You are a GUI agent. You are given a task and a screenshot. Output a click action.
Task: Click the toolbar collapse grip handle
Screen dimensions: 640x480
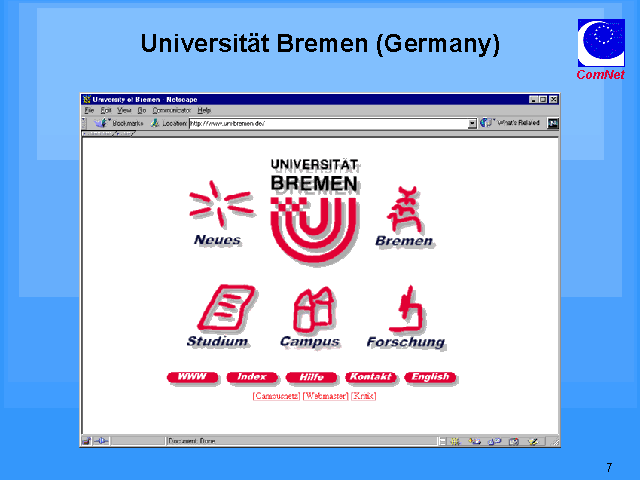pyautogui.click(x=84, y=123)
